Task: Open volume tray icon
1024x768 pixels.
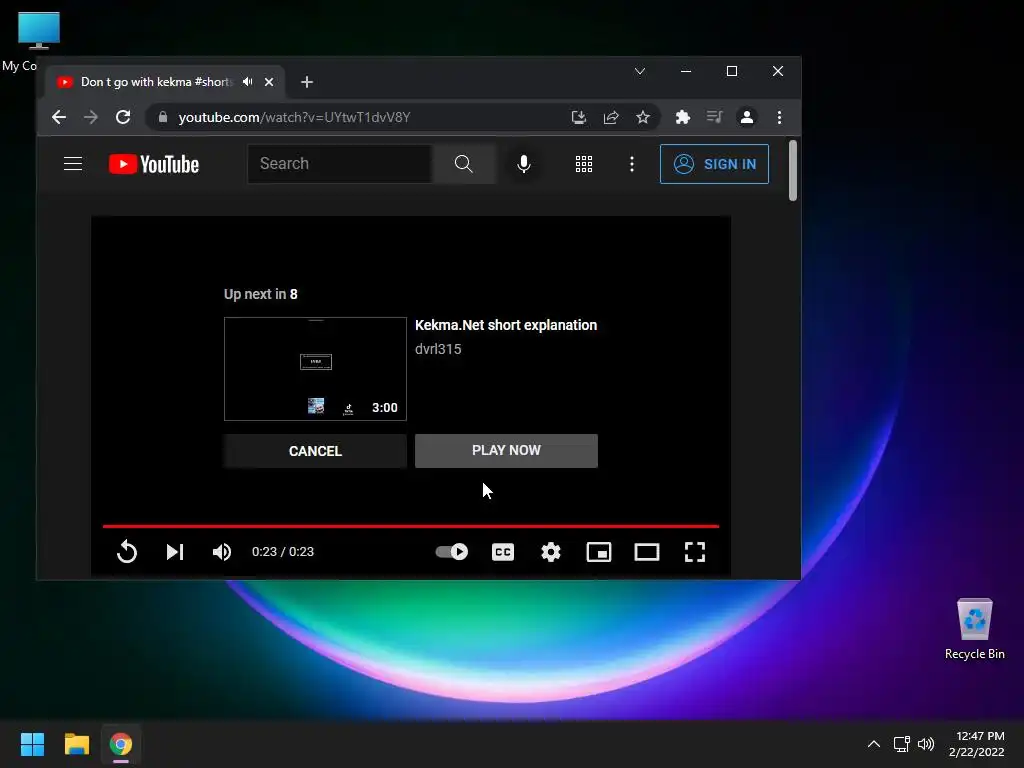Action: point(926,744)
